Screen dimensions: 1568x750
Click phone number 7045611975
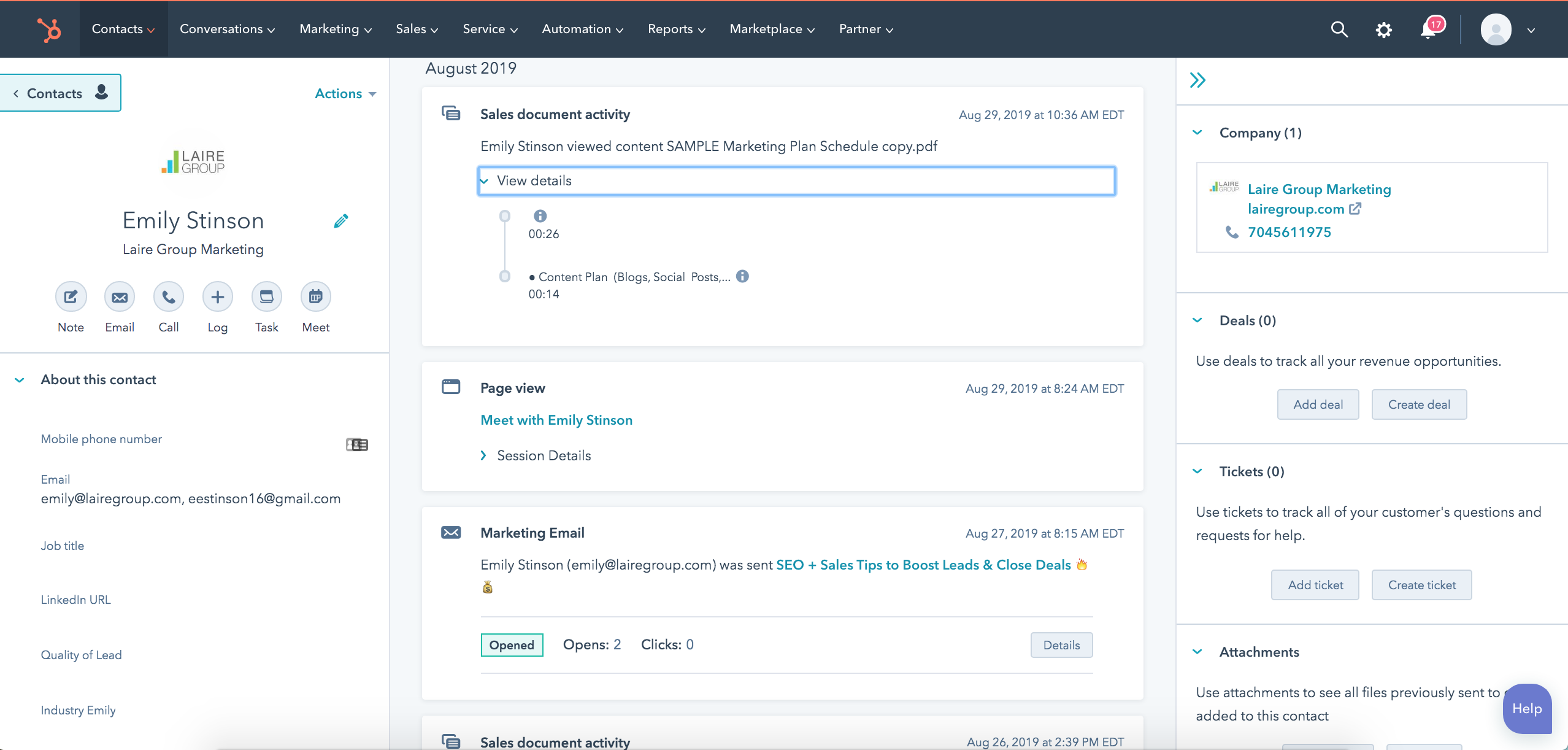(x=1289, y=232)
